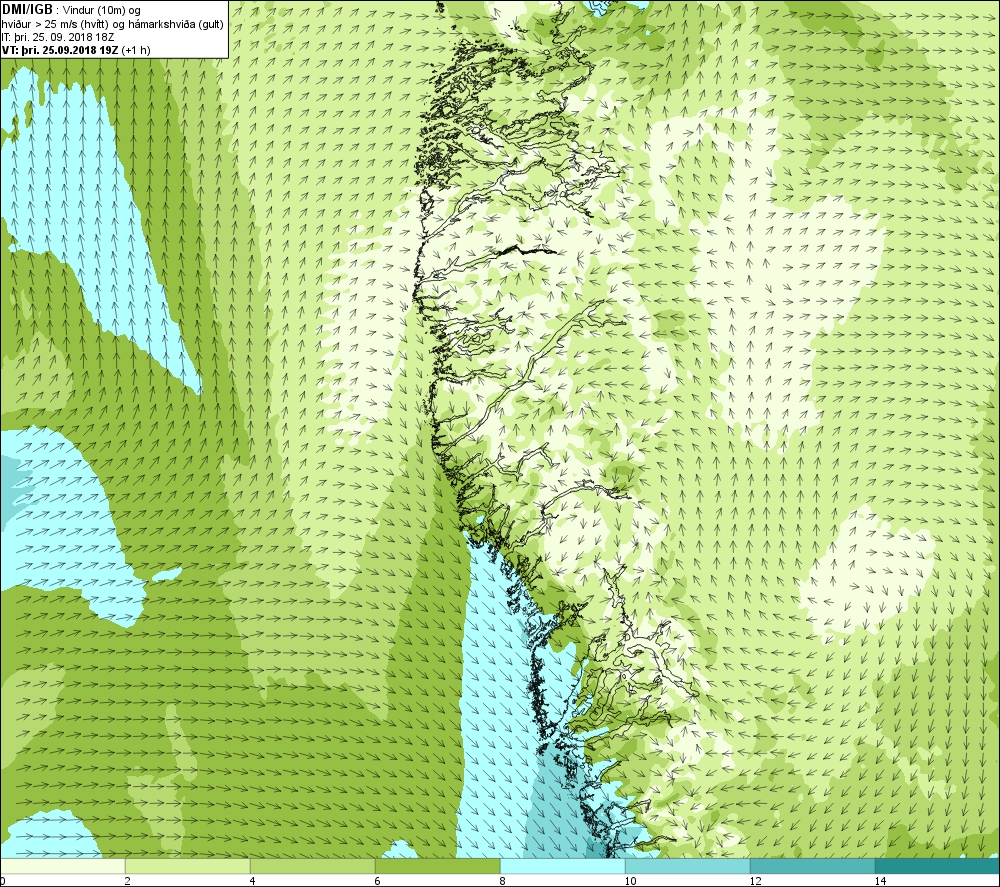The width and height of the screenshot is (1000, 887).
Task: Click the light cyan 8–10 m/s scale segment
Action: coord(562,866)
